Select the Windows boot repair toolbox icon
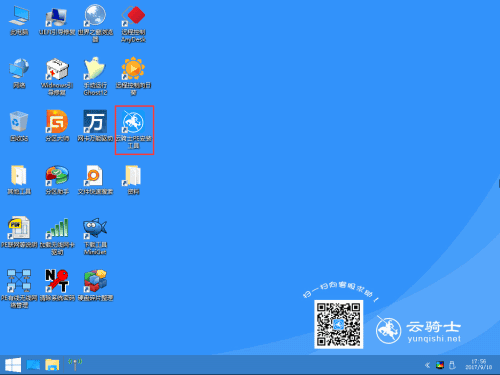 pos(57,76)
